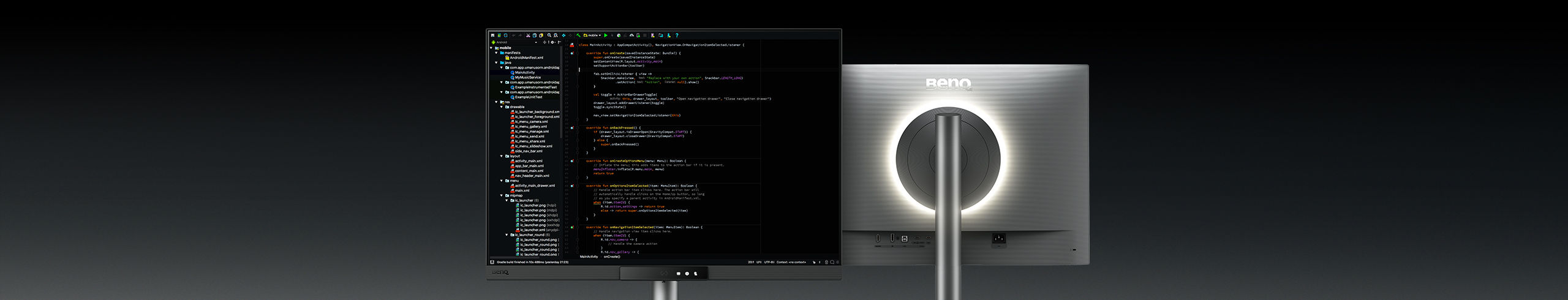Collapse the manifests folder in tree
Screen dimensions: 1568x300
pyautogui.click(x=497, y=53)
